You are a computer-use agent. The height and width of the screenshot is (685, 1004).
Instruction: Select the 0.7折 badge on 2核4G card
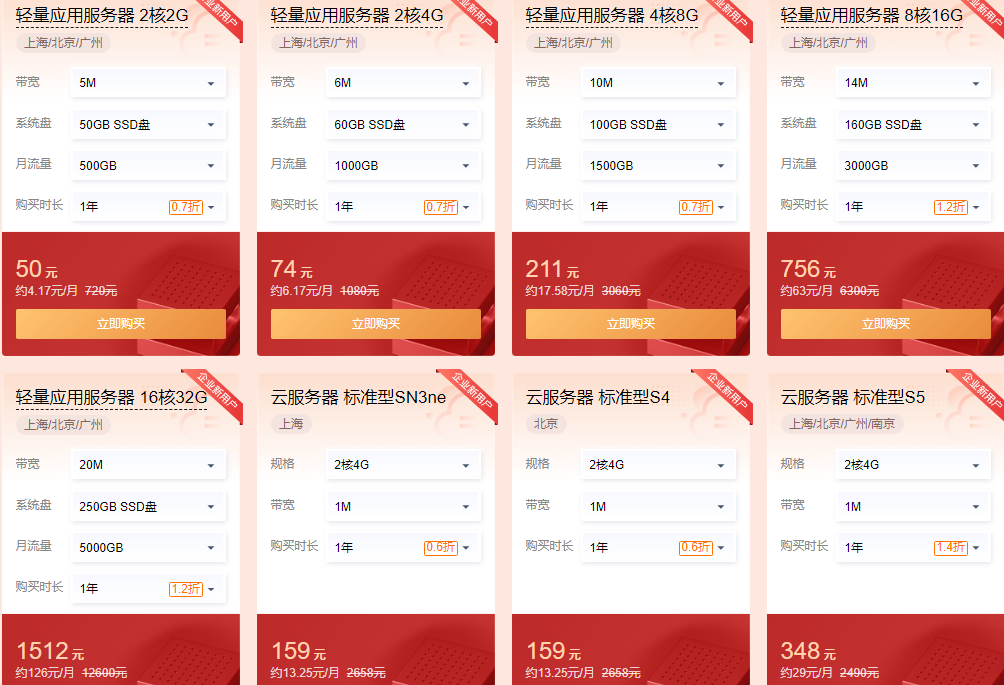[x=441, y=207]
